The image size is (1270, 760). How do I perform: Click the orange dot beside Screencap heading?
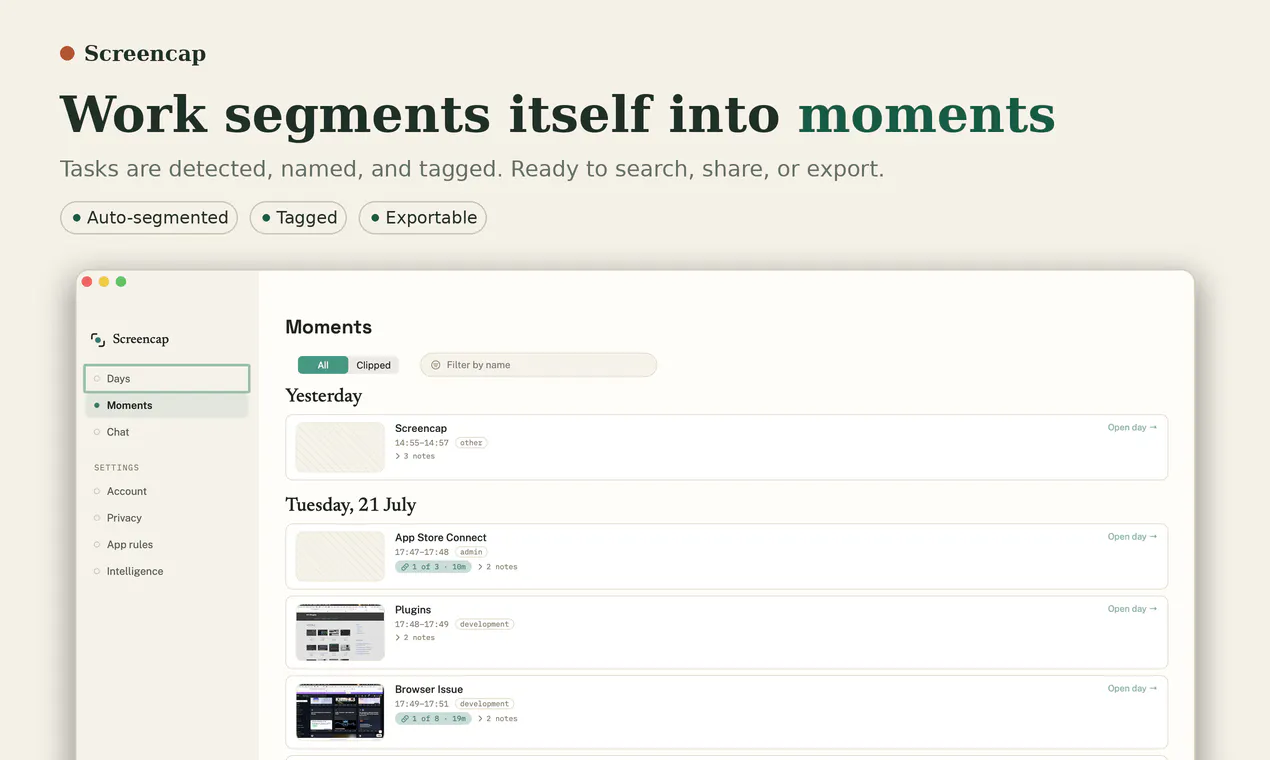point(67,53)
